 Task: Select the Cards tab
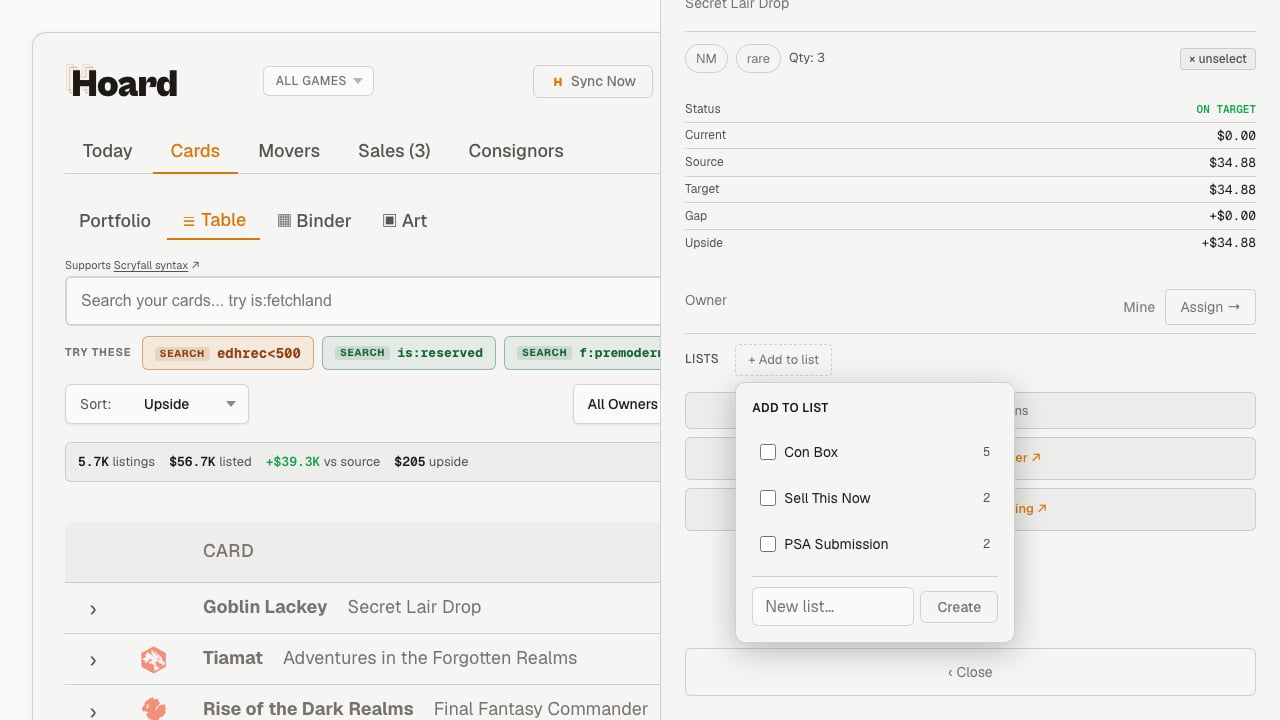point(195,151)
